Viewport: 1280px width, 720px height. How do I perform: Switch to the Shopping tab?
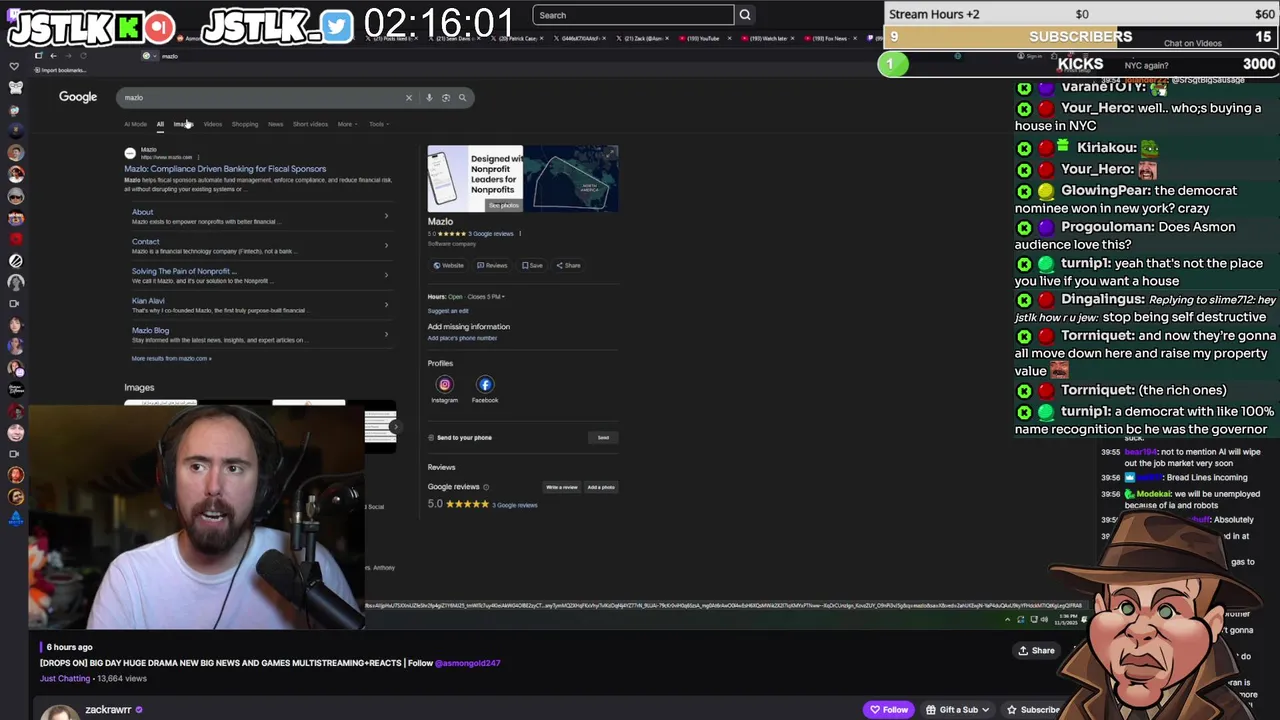(x=245, y=124)
